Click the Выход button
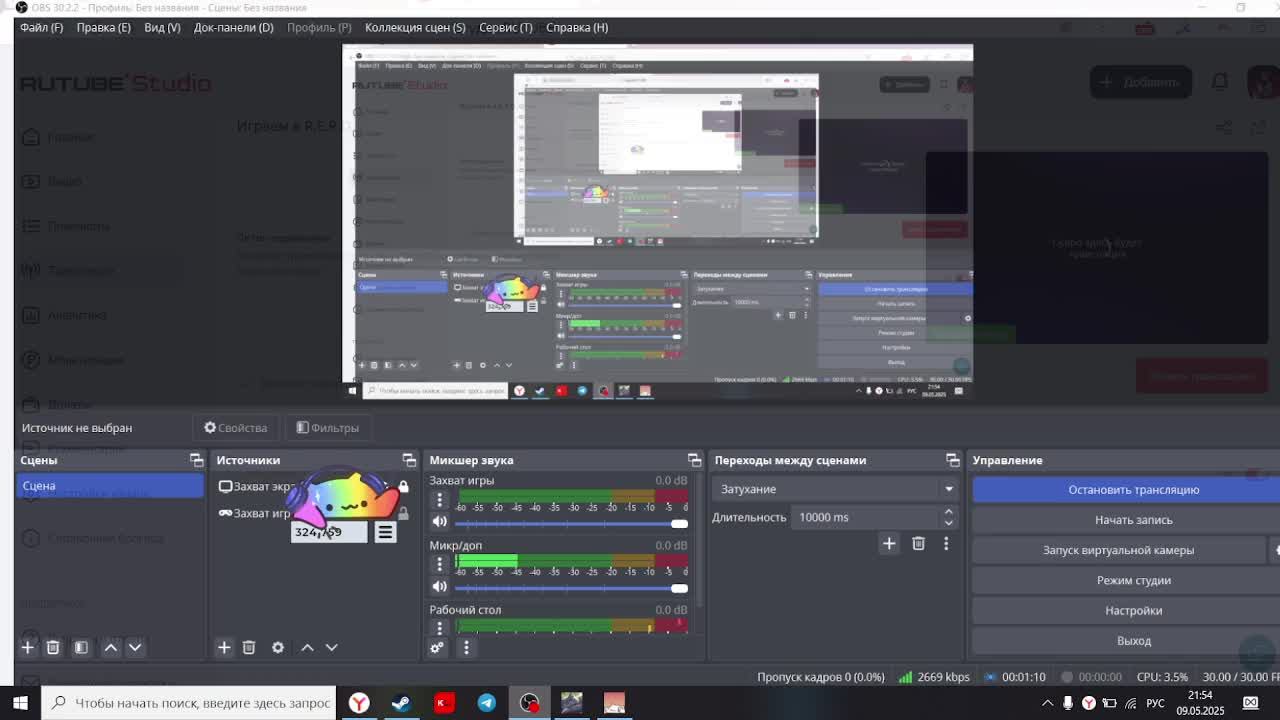Viewport: 1280px width, 720px height. 1127,640
